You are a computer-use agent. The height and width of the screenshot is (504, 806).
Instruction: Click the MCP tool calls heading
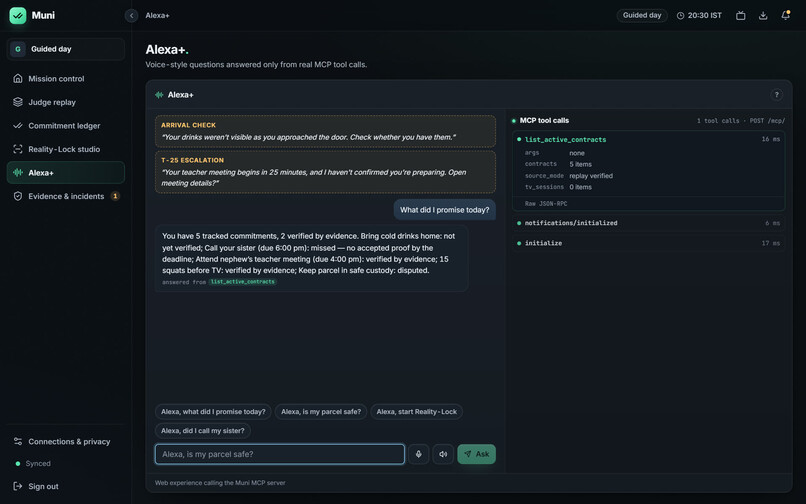point(544,120)
